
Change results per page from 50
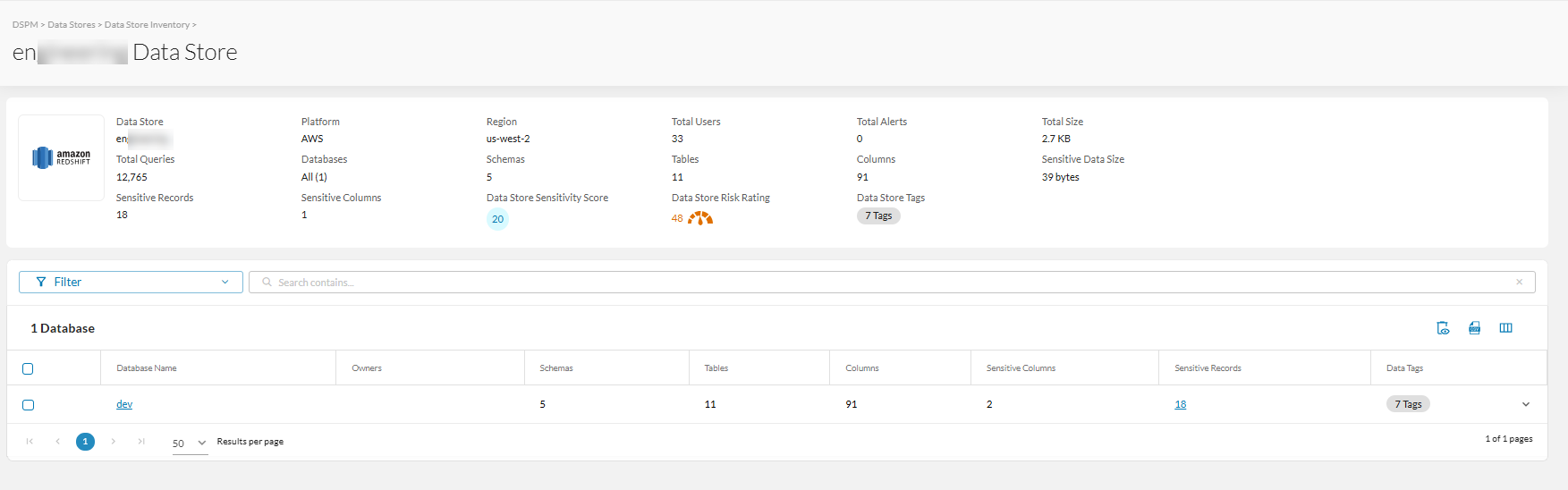[x=190, y=444]
